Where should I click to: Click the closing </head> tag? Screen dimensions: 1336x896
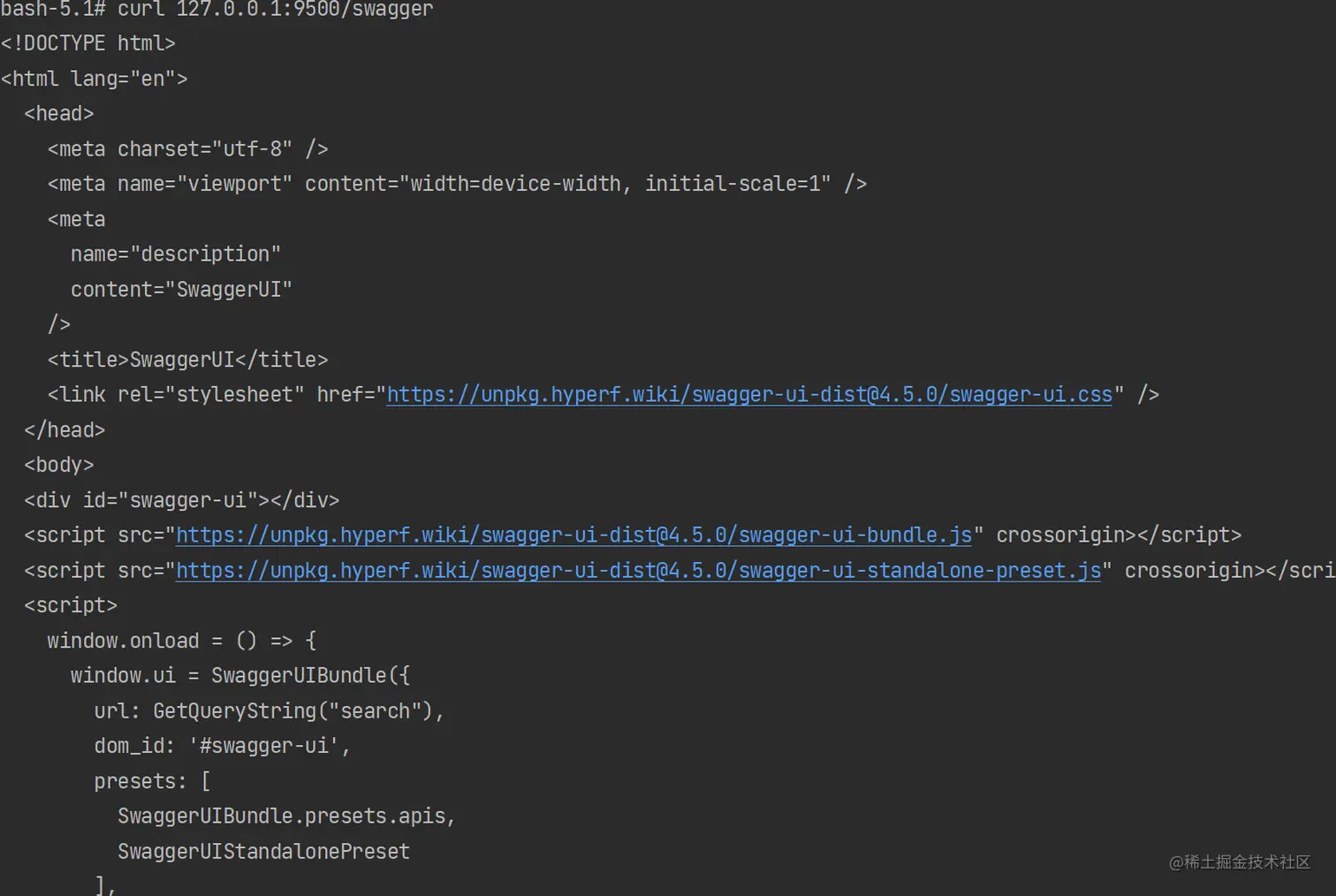click(x=65, y=429)
